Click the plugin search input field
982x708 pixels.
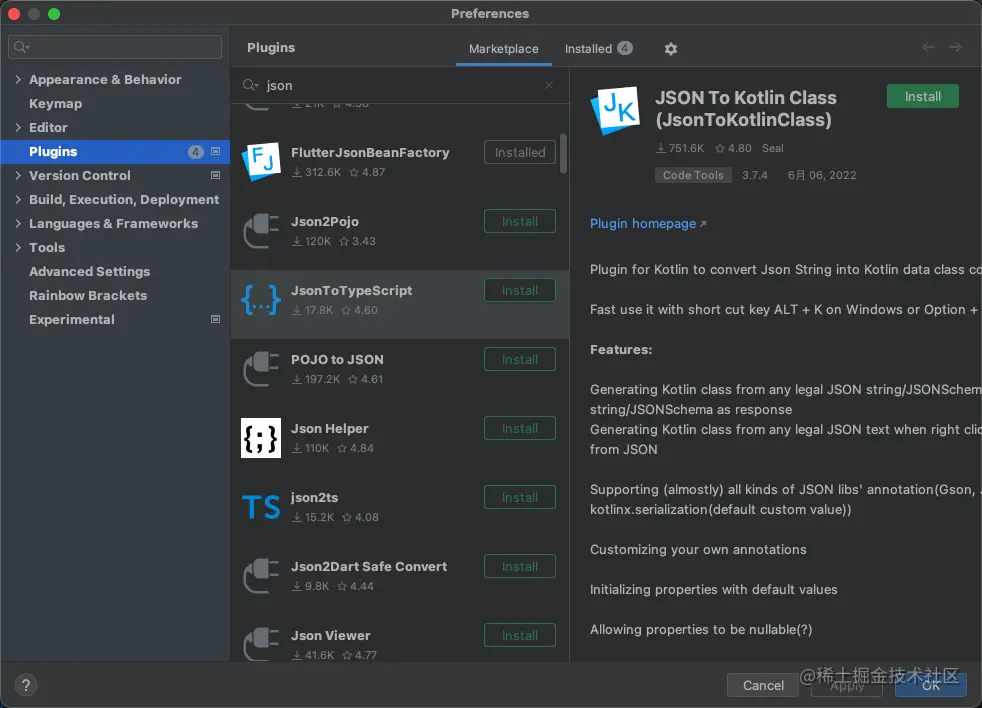pyautogui.click(x=400, y=86)
